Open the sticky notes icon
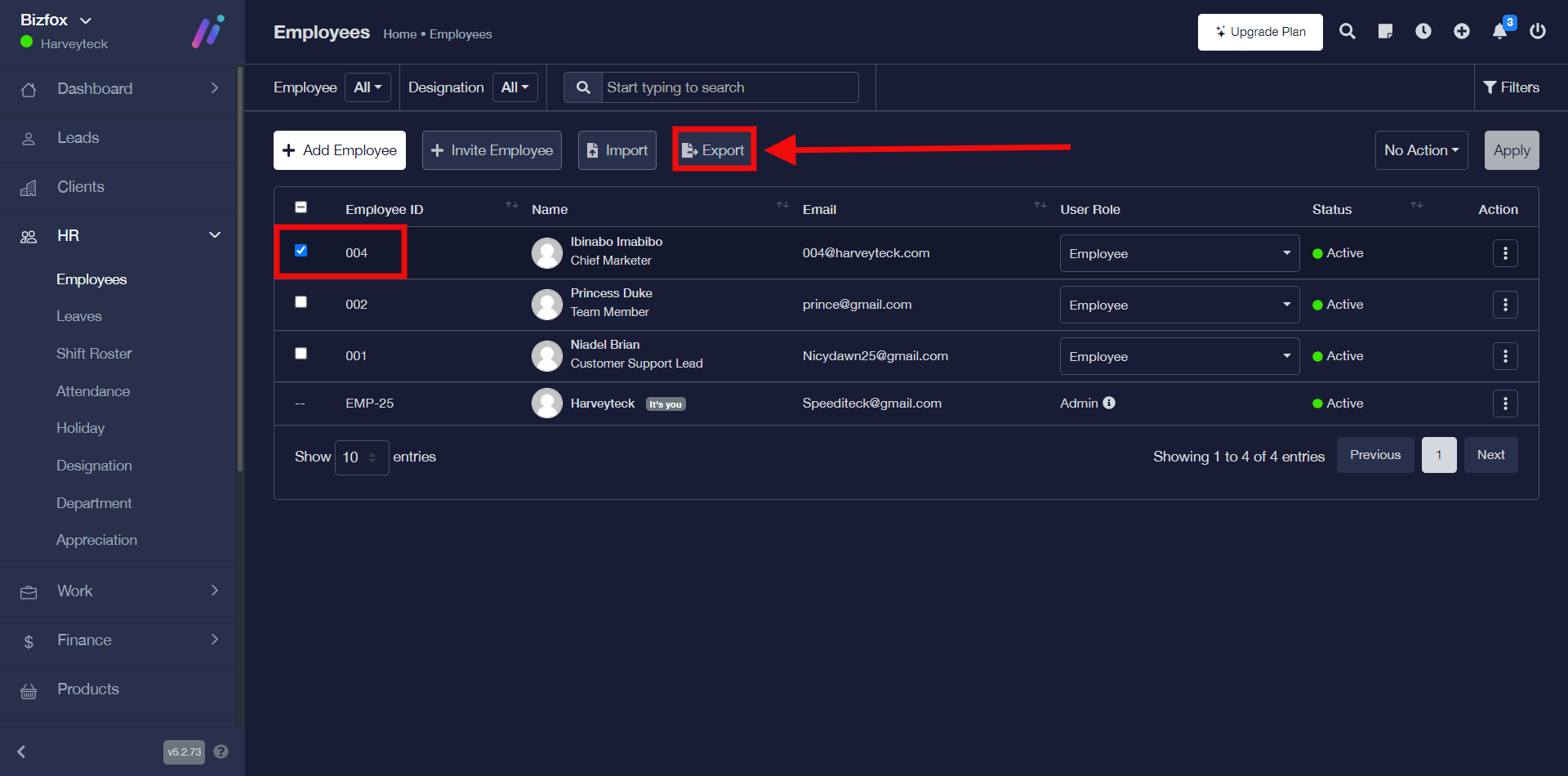The width and height of the screenshot is (1568, 776). click(x=1385, y=32)
